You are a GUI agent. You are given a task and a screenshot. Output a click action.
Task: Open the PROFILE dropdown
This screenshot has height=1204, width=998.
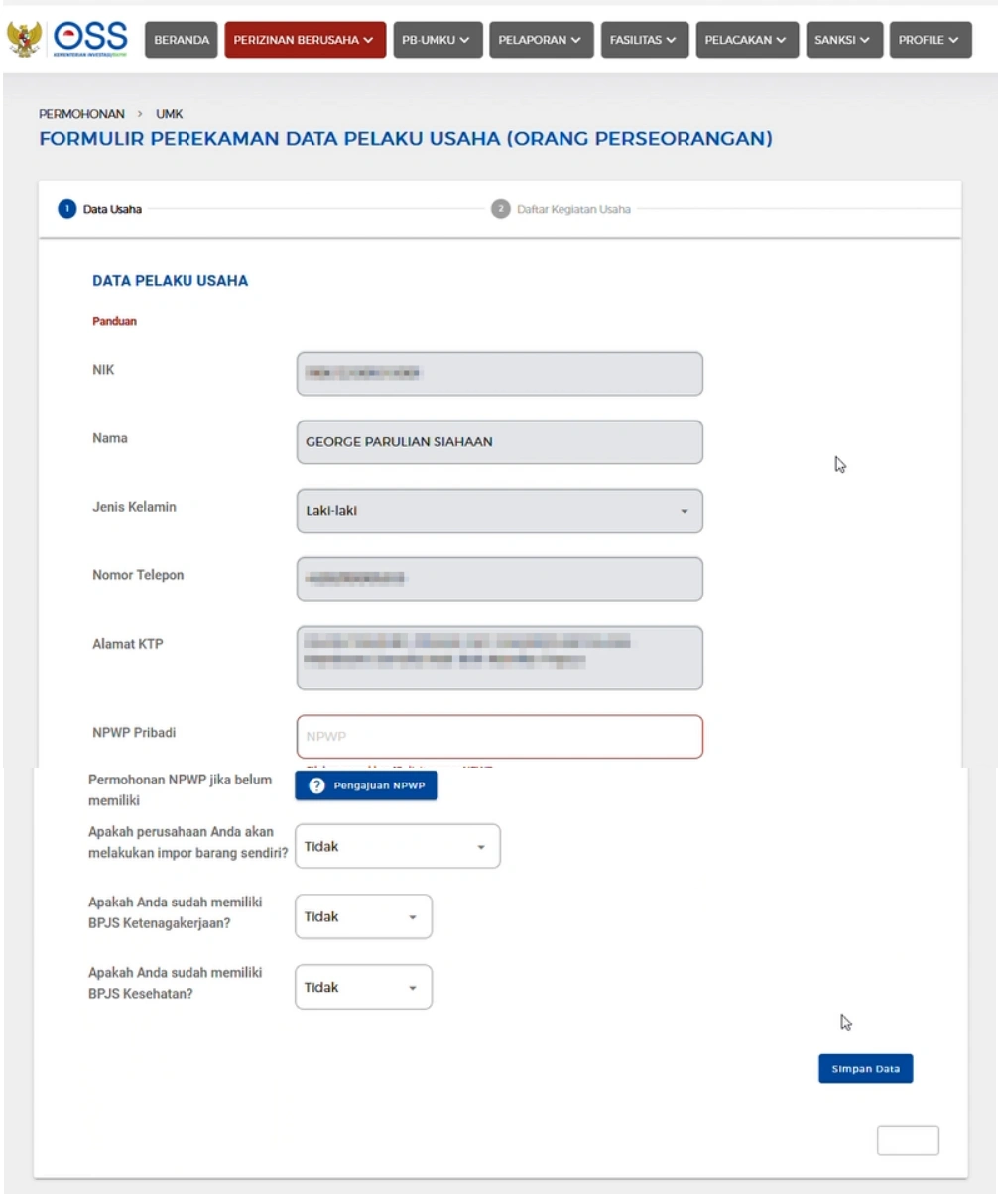click(931, 40)
